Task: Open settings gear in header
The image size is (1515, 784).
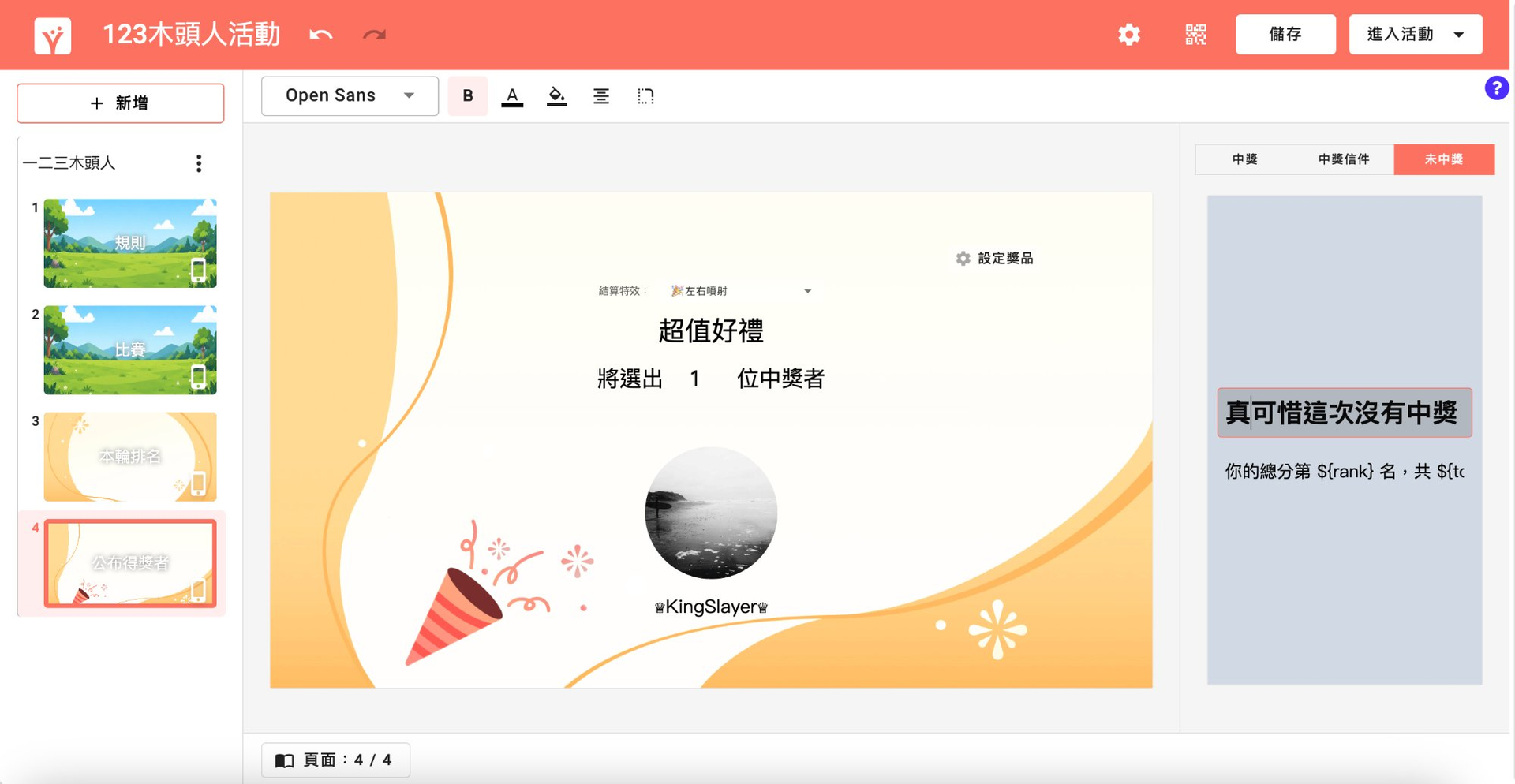Action: pos(1129,35)
